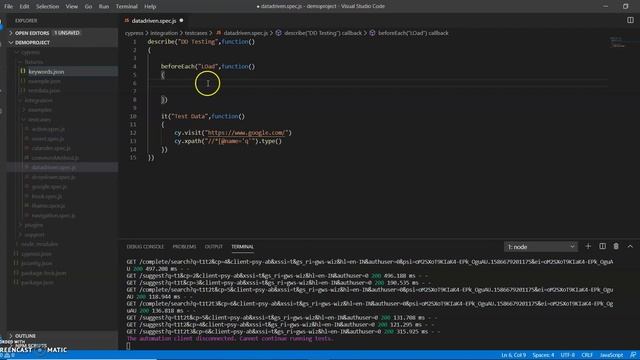Open the Go menu
The image size is (640, 360).
[x=89, y=6]
